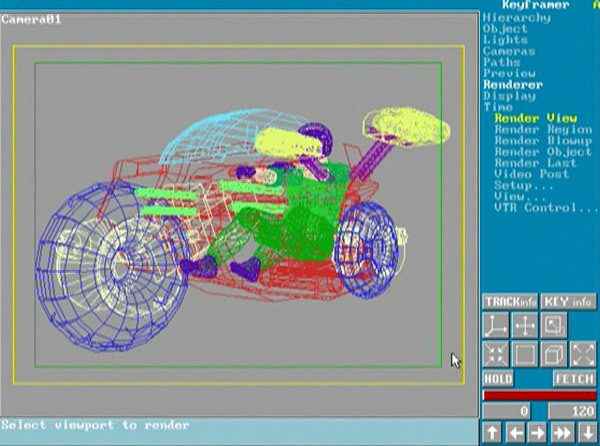Step back with the left arrow button
This screenshot has height=446, width=600.
[516, 432]
